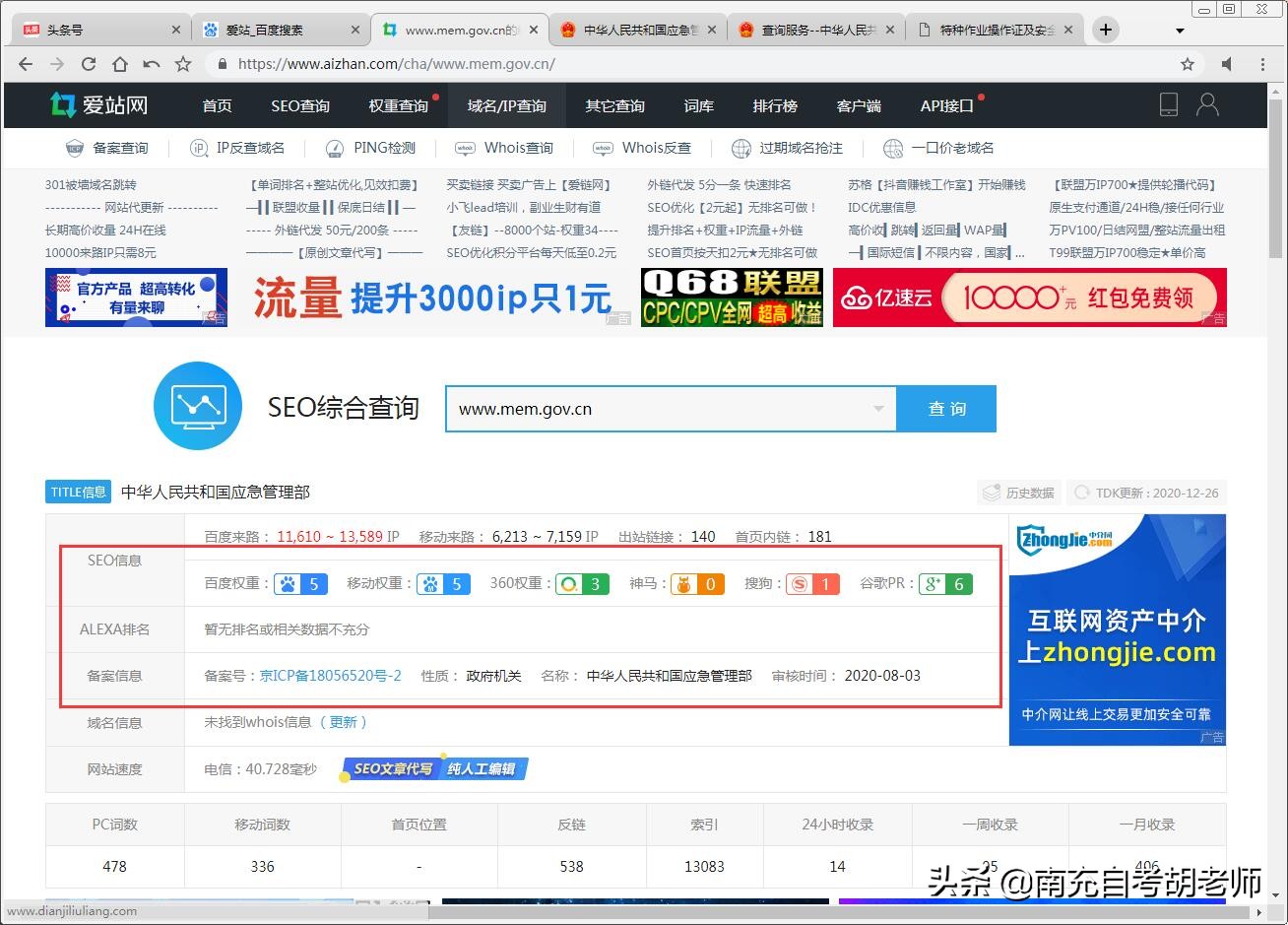The image size is (1288, 925).
Task: Click the 更新 whois link
Action: click(x=343, y=722)
